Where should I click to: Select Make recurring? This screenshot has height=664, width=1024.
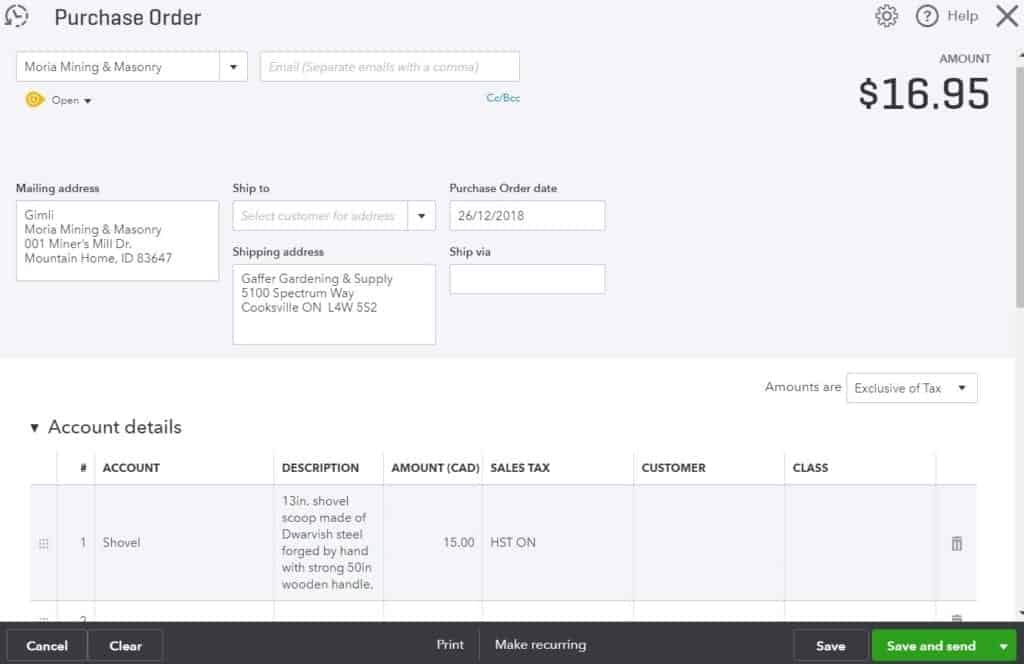point(540,645)
